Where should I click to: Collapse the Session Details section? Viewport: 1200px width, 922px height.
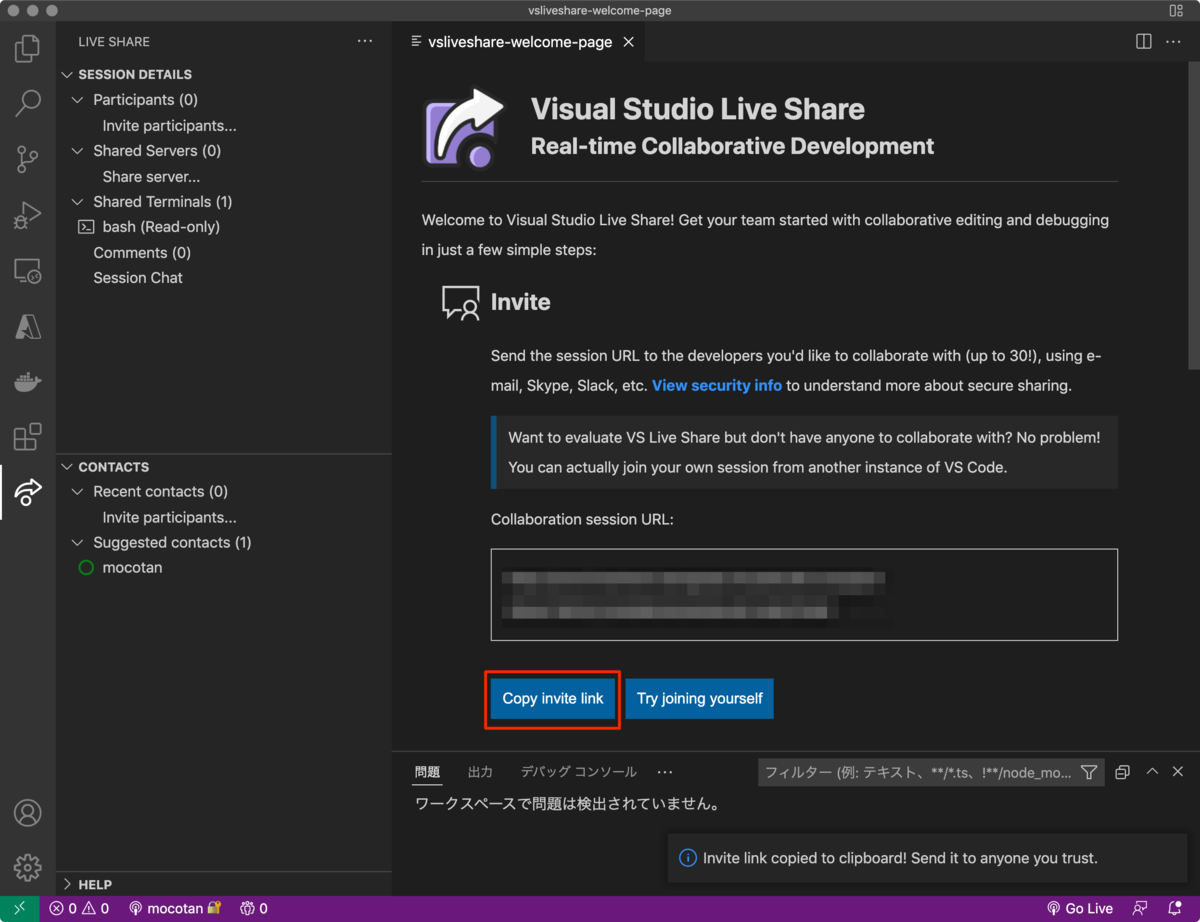[x=68, y=75]
